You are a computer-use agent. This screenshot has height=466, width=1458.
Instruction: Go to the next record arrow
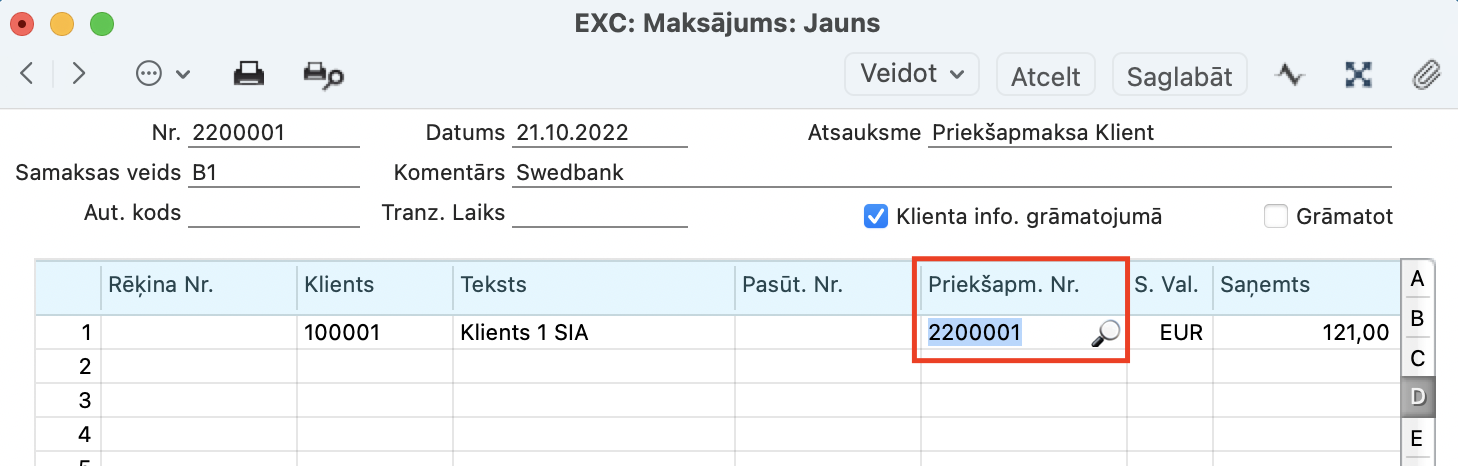[x=79, y=74]
